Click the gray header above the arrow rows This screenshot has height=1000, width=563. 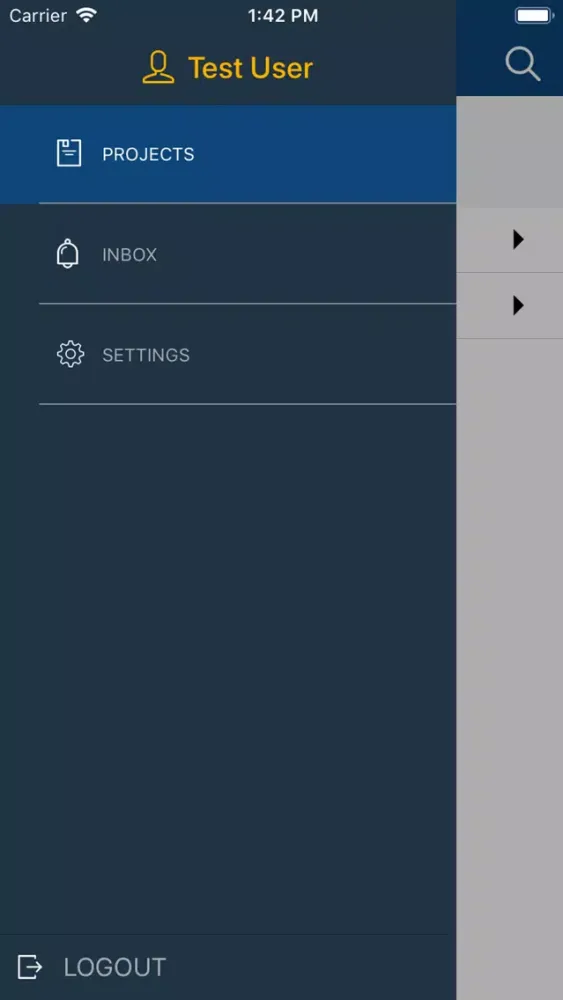509,152
